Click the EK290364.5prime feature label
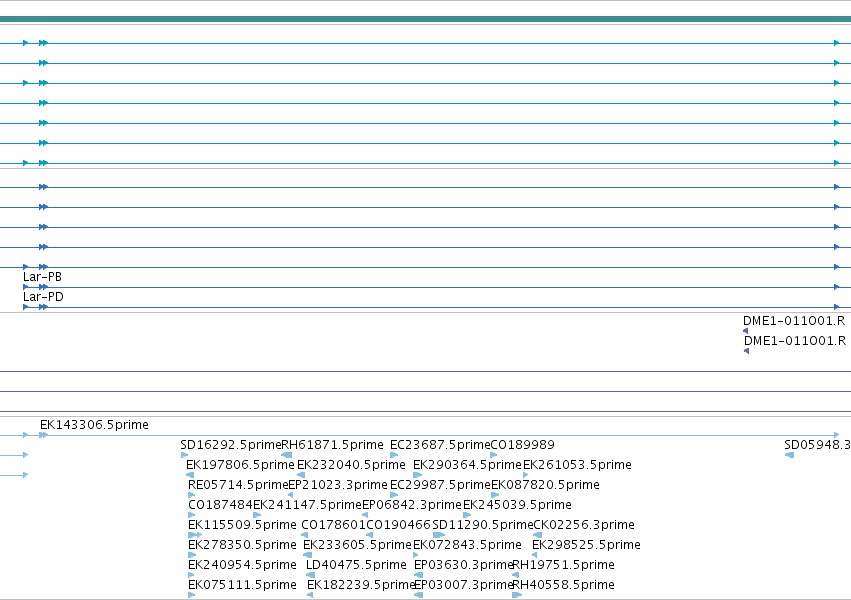The height and width of the screenshot is (600, 851). tap(467, 465)
